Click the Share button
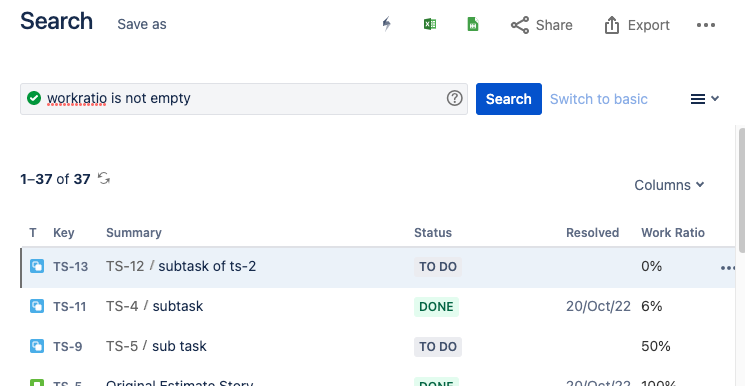 [x=542, y=25]
